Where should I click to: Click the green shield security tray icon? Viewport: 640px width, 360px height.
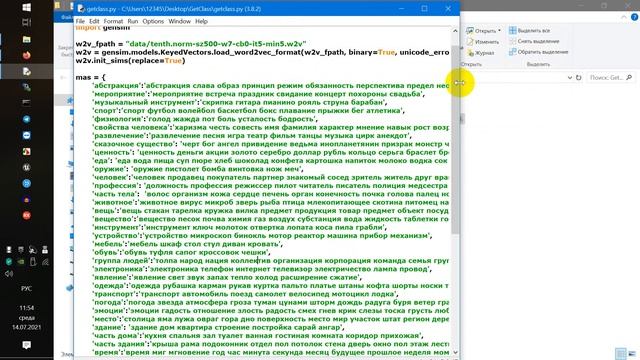click(9, 262)
